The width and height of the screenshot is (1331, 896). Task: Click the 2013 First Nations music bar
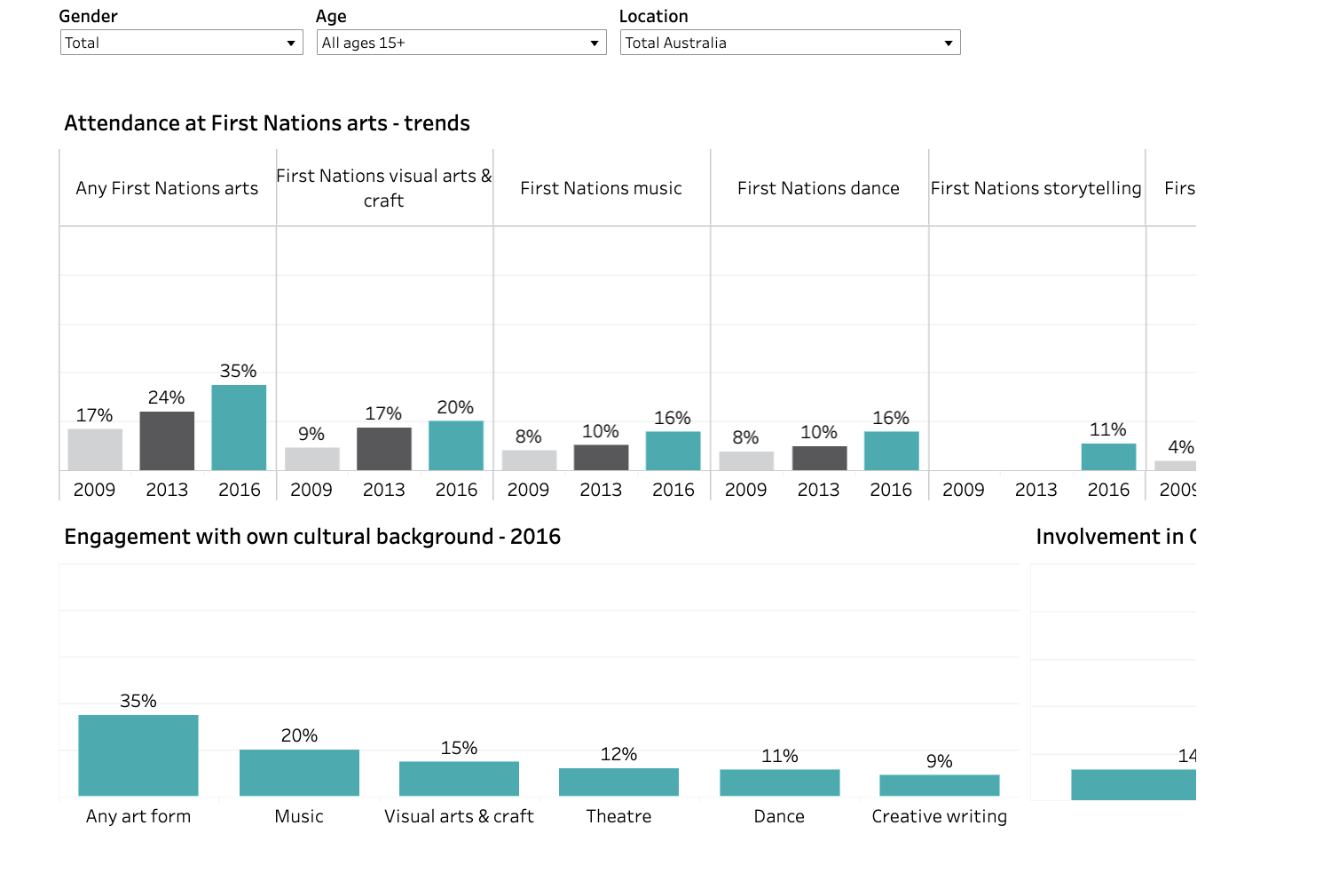click(x=601, y=458)
